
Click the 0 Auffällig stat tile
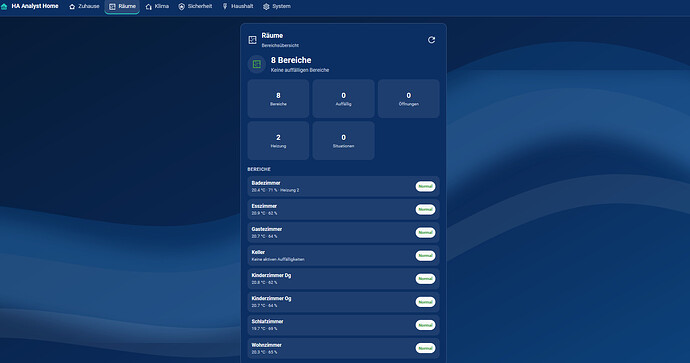coord(343,99)
